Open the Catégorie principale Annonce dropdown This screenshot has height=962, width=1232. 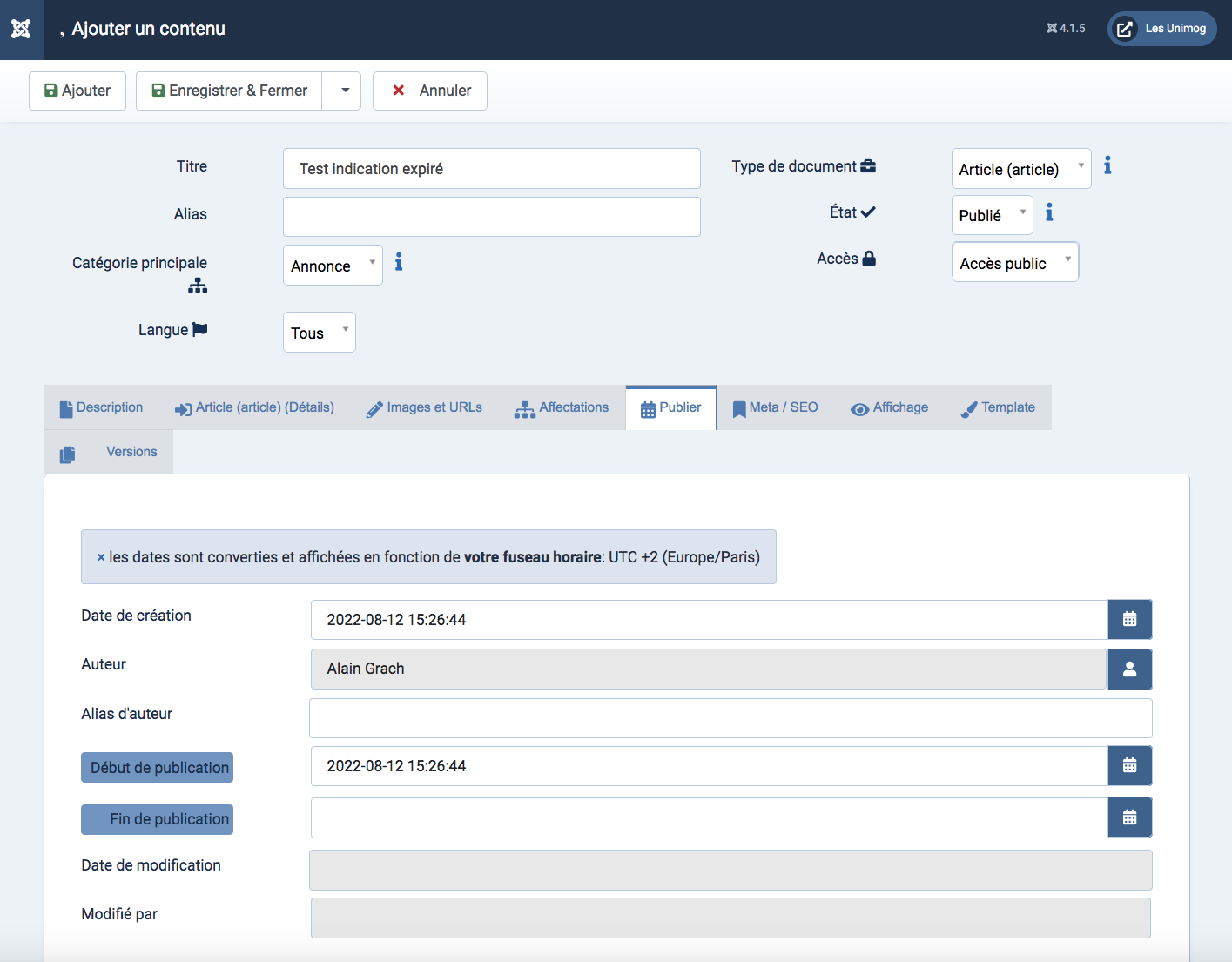click(333, 266)
